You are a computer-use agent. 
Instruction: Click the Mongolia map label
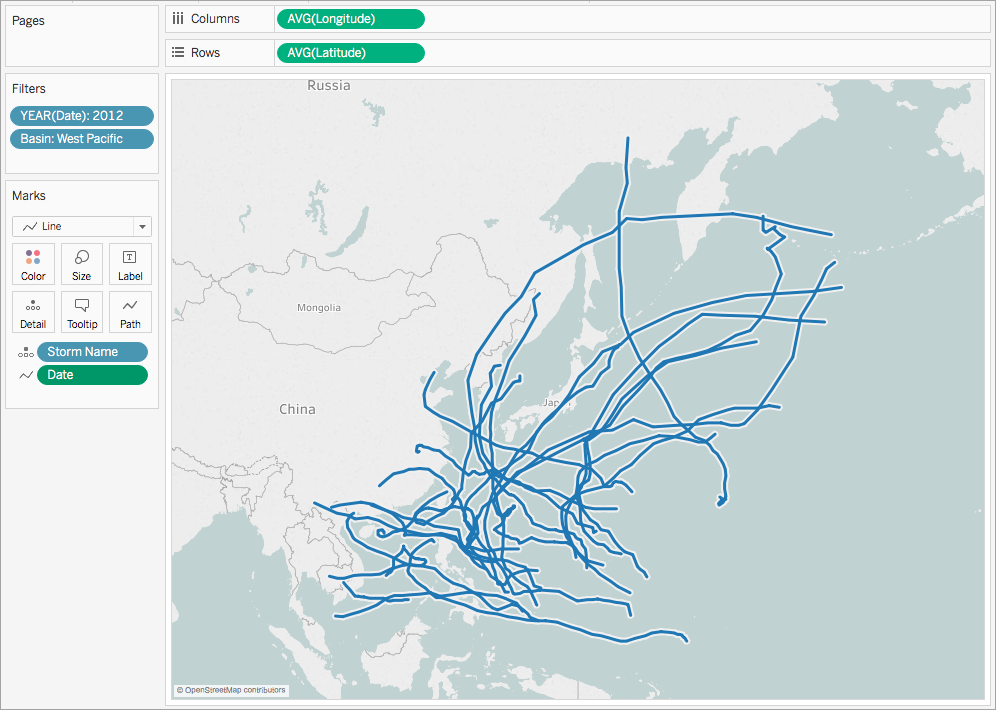[319, 307]
